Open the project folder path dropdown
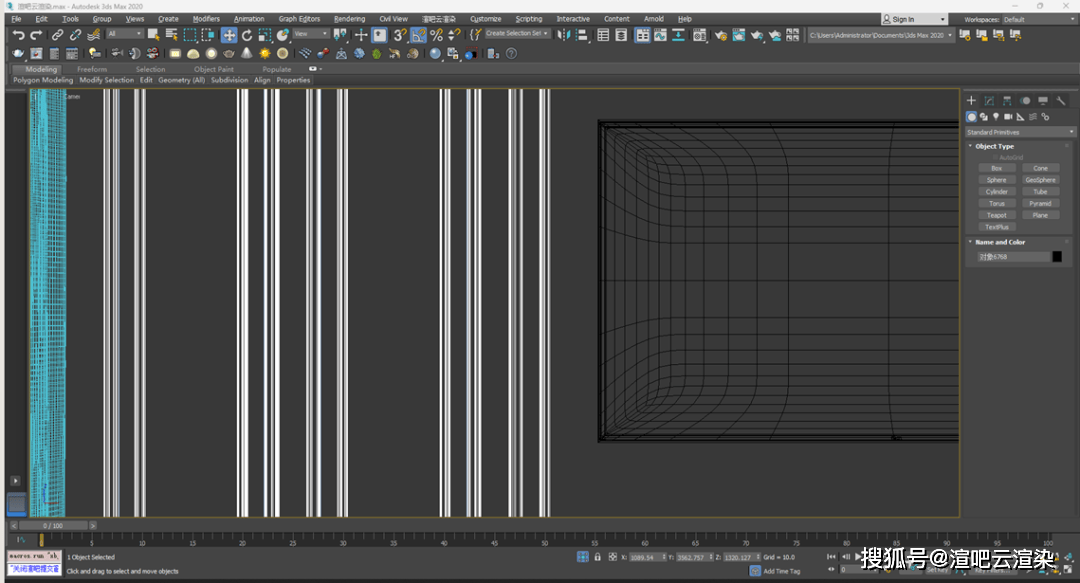Image resolution: width=1080 pixels, height=583 pixels. pyautogui.click(x=881, y=35)
